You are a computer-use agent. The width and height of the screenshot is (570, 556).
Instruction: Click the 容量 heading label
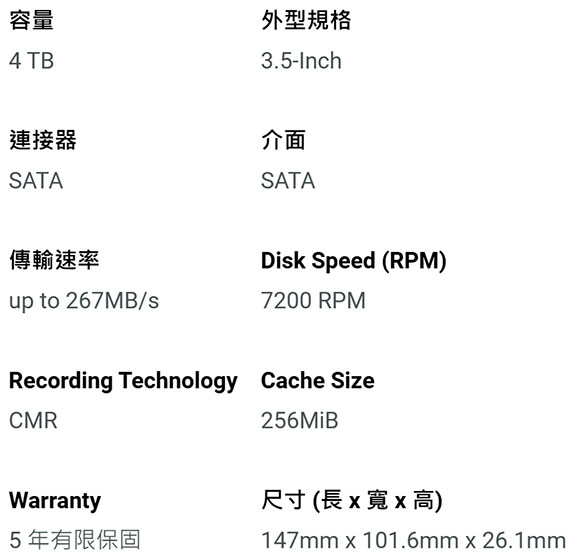point(31,20)
